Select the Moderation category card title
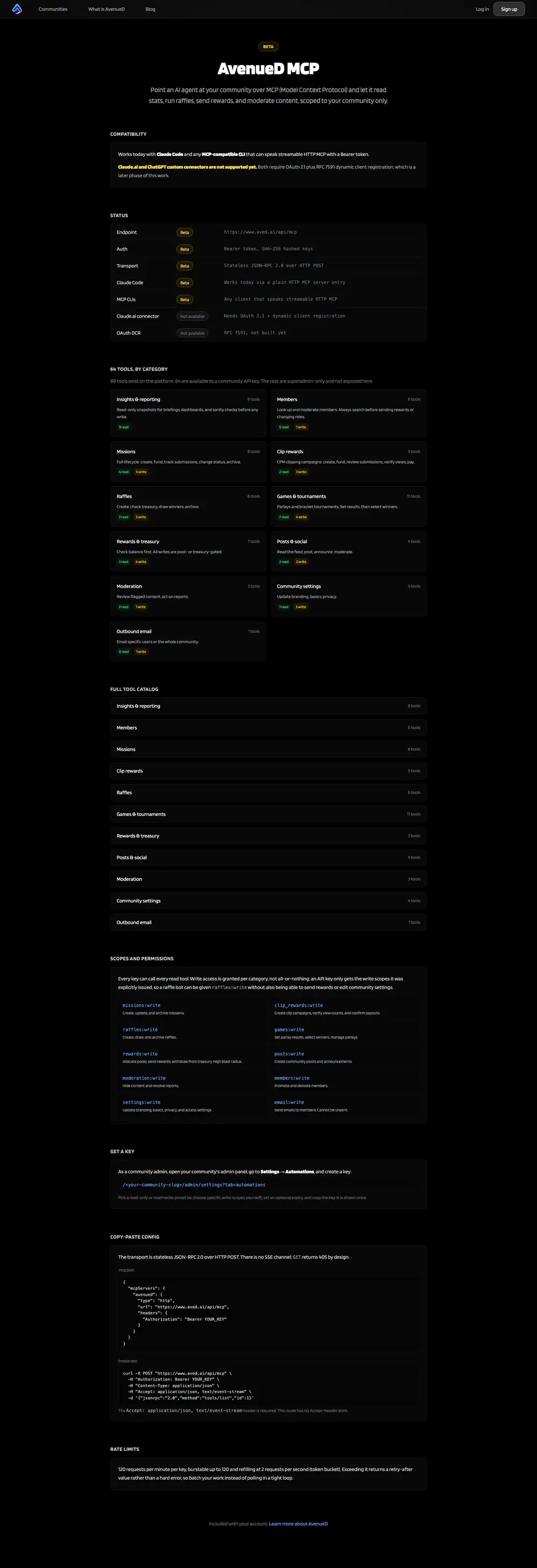This screenshot has width=537, height=1568. (x=129, y=586)
